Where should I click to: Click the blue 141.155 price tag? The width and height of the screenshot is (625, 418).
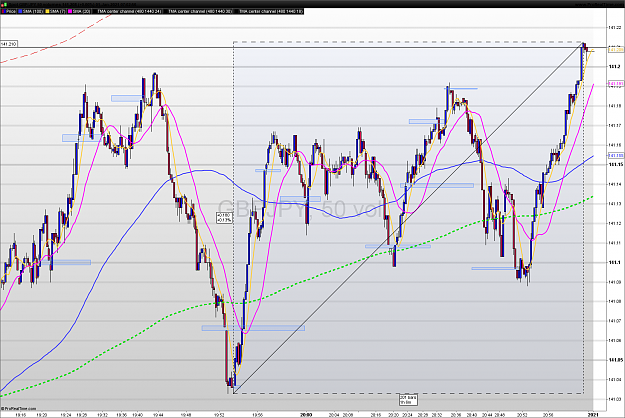616,155
